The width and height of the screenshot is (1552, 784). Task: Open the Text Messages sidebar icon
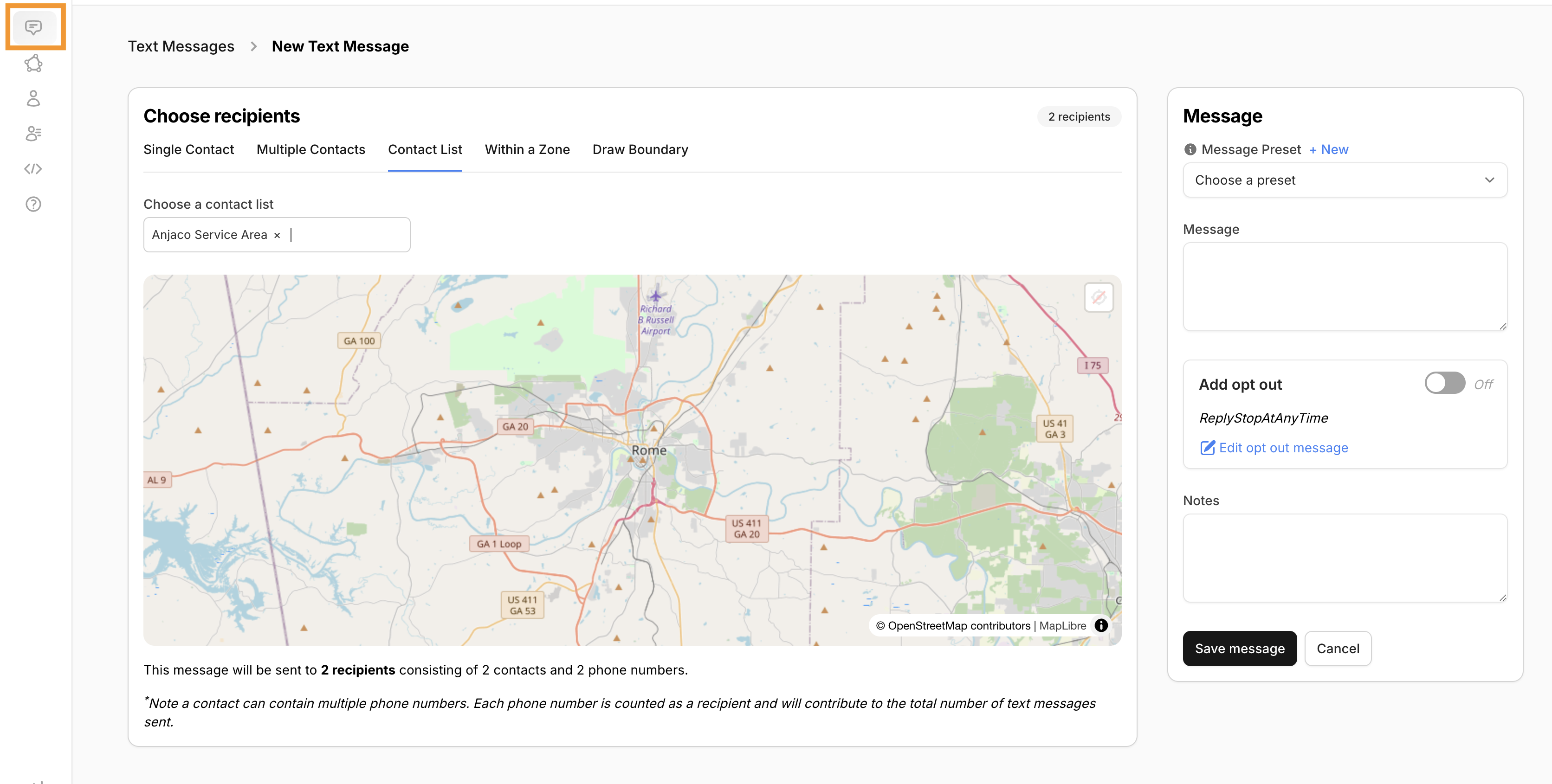point(33,27)
